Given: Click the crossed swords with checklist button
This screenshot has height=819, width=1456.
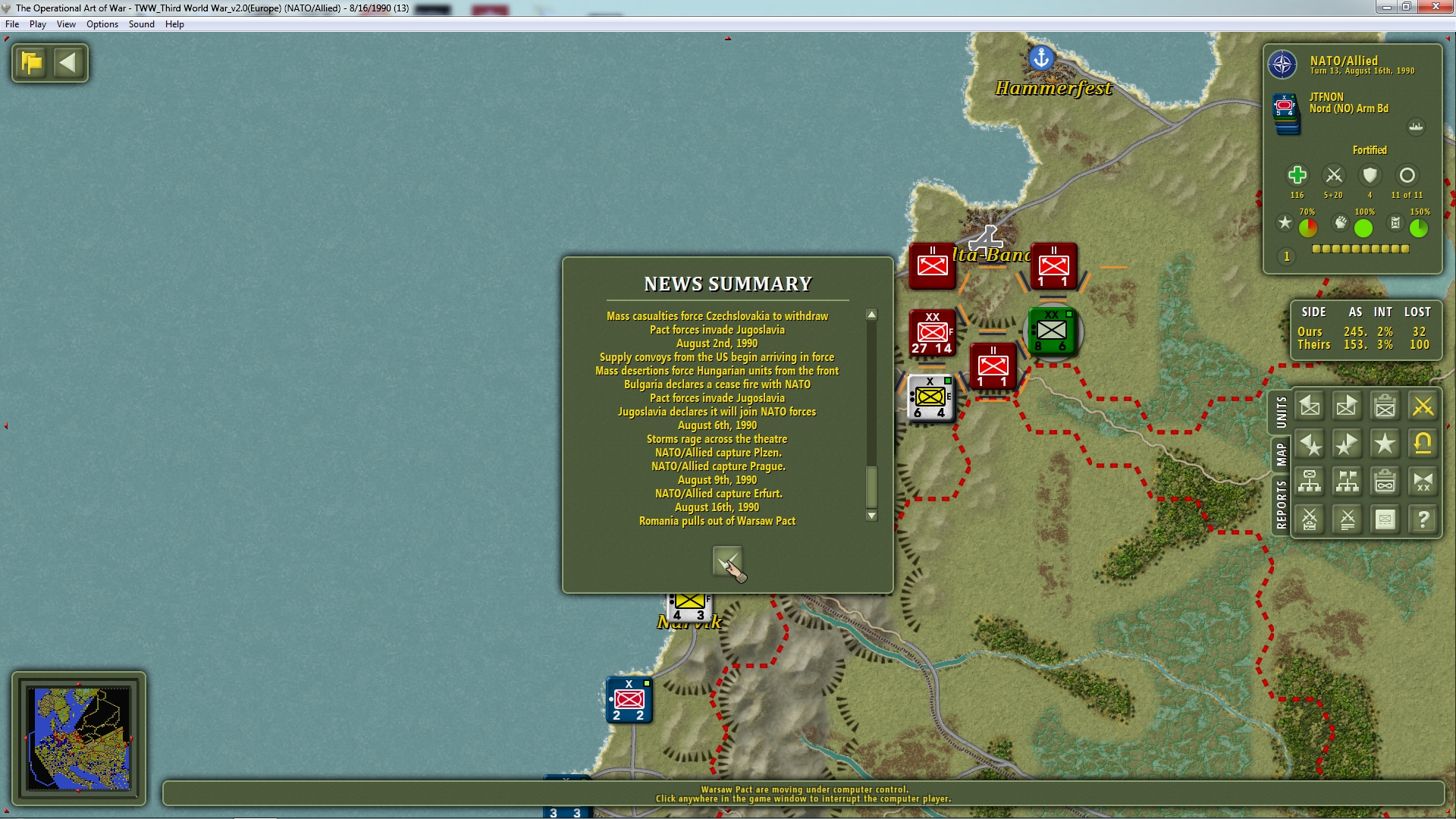Looking at the screenshot, I should point(1310,519).
